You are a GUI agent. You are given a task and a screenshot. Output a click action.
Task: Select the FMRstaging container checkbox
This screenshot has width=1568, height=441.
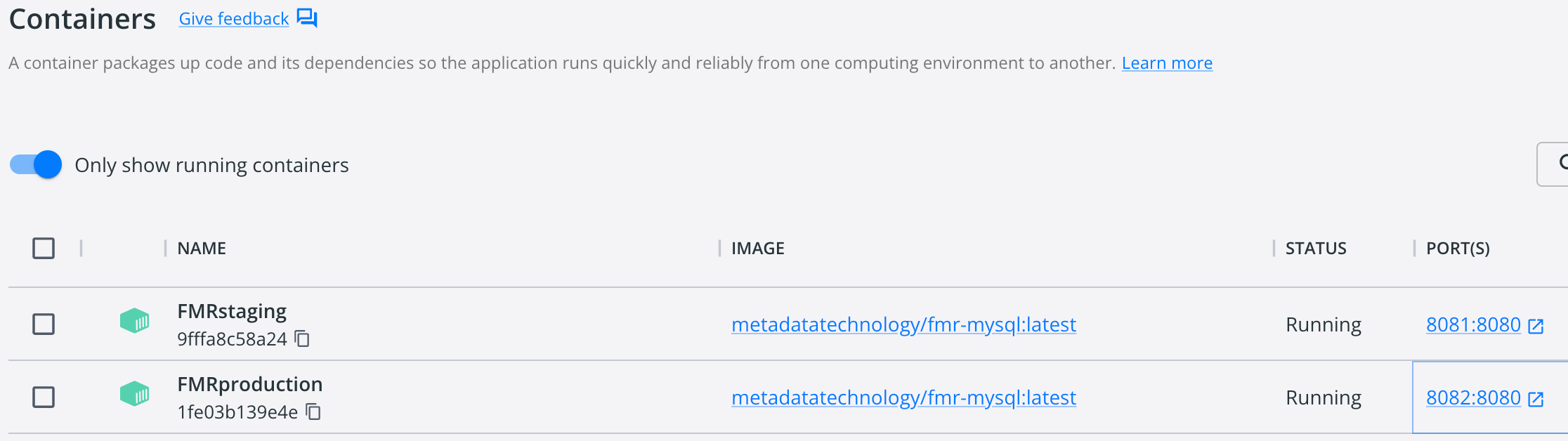[x=44, y=324]
